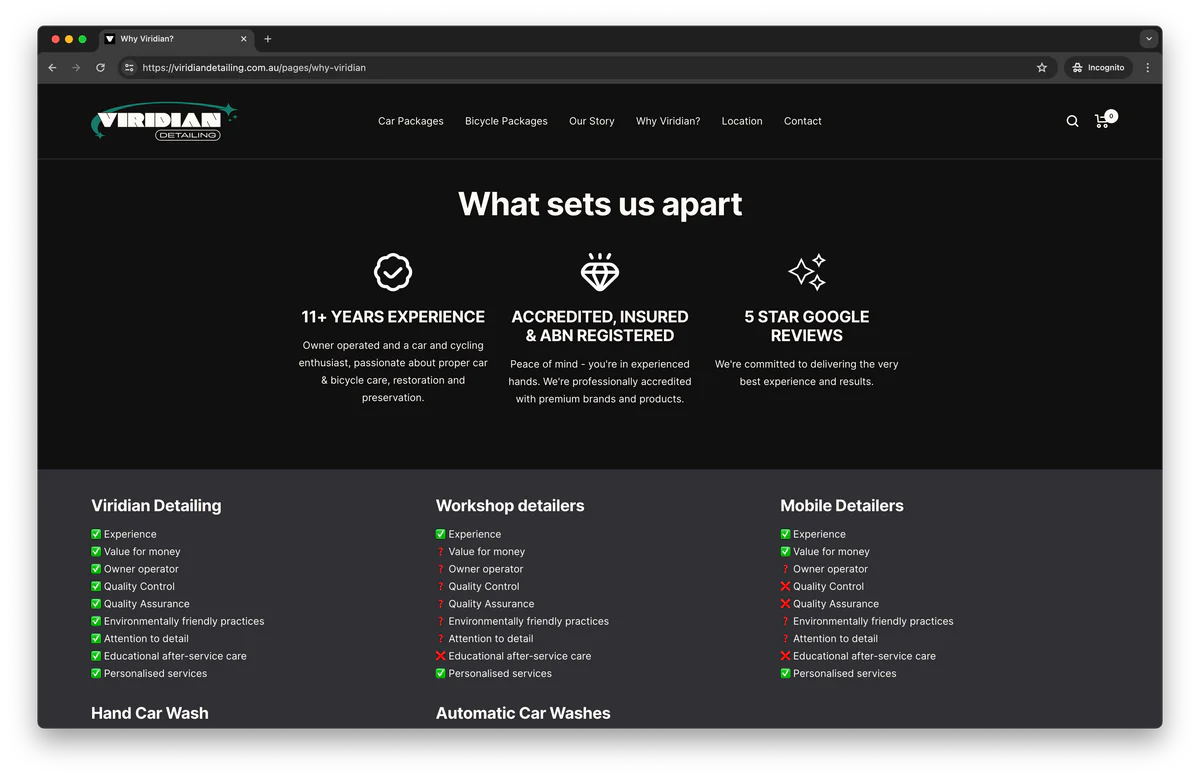Screen dimensions: 1200x778
Task: Click 'Attention to detail' under Viridian Detailing
Action: [x=146, y=639]
